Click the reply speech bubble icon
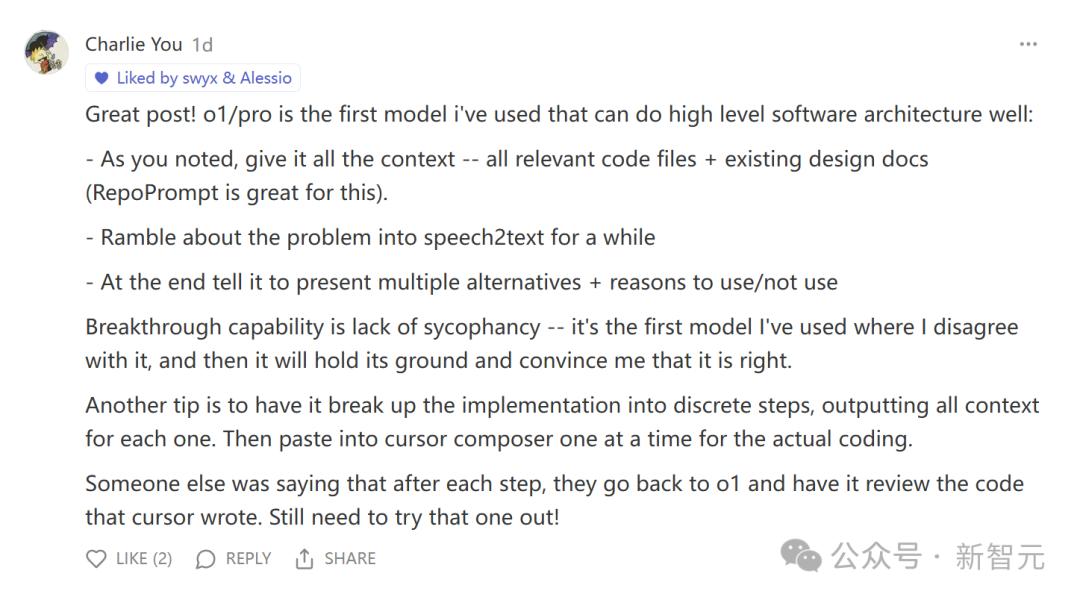The width and height of the screenshot is (1080, 600). point(206,559)
